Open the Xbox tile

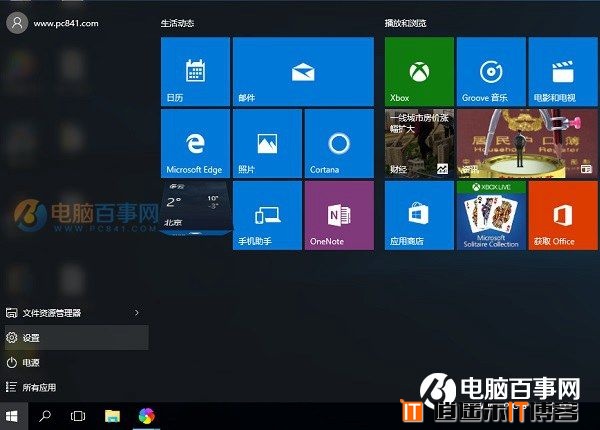tap(419, 71)
